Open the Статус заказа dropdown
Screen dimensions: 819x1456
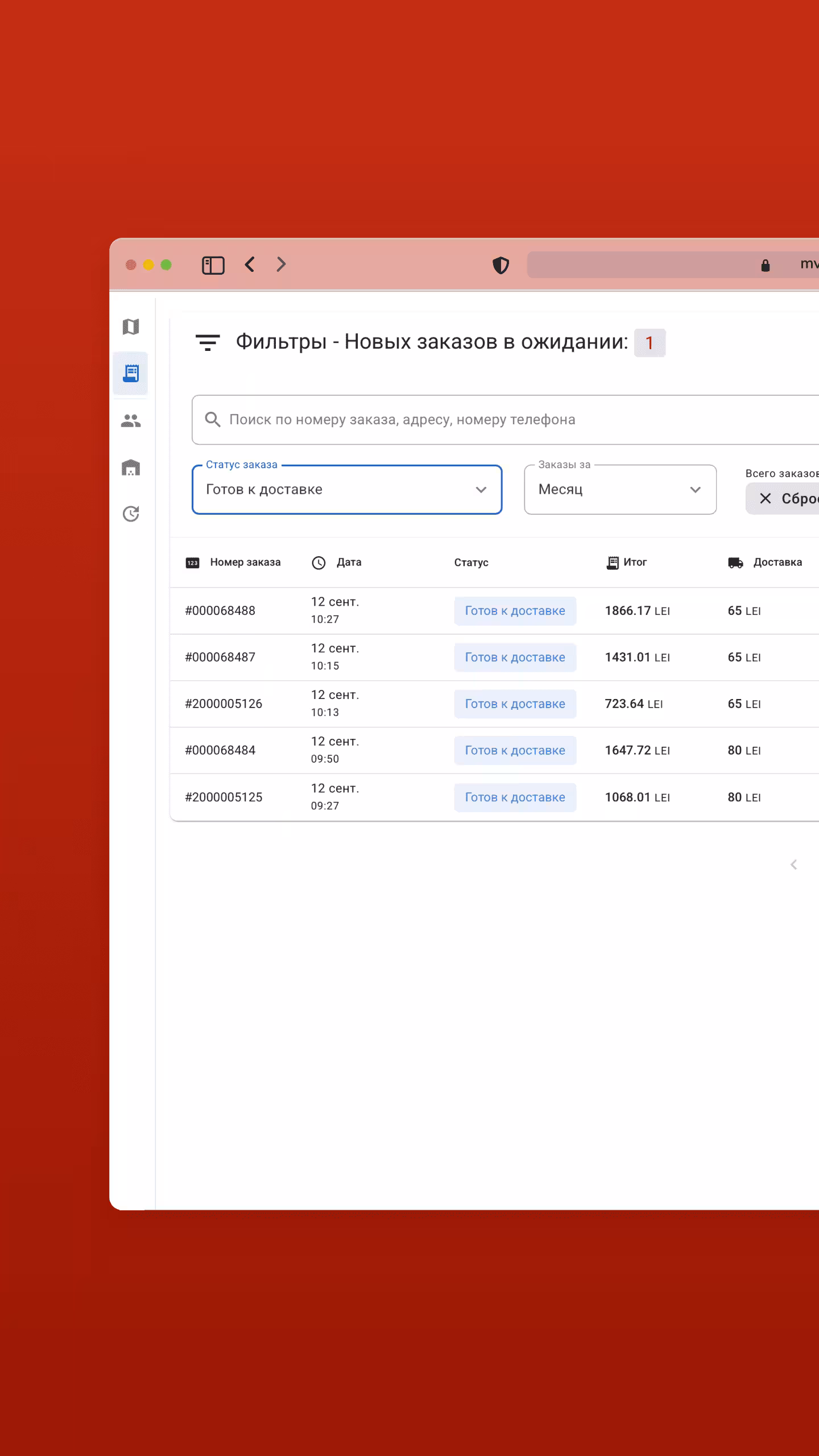pos(347,490)
